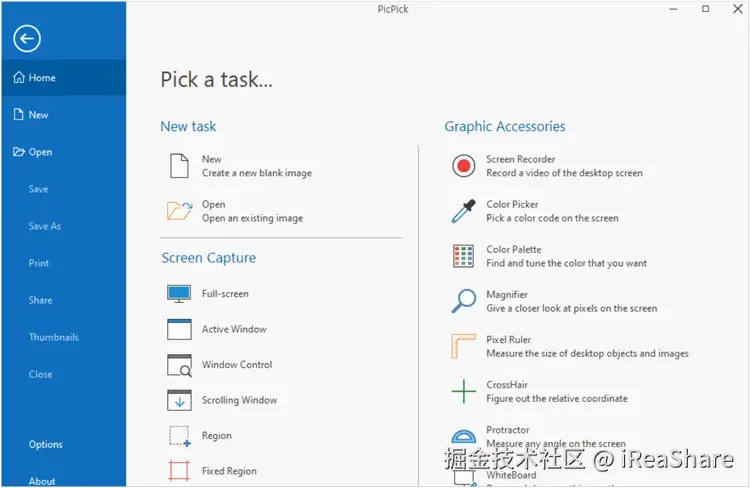Select Open in the left sidebar

point(64,152)
